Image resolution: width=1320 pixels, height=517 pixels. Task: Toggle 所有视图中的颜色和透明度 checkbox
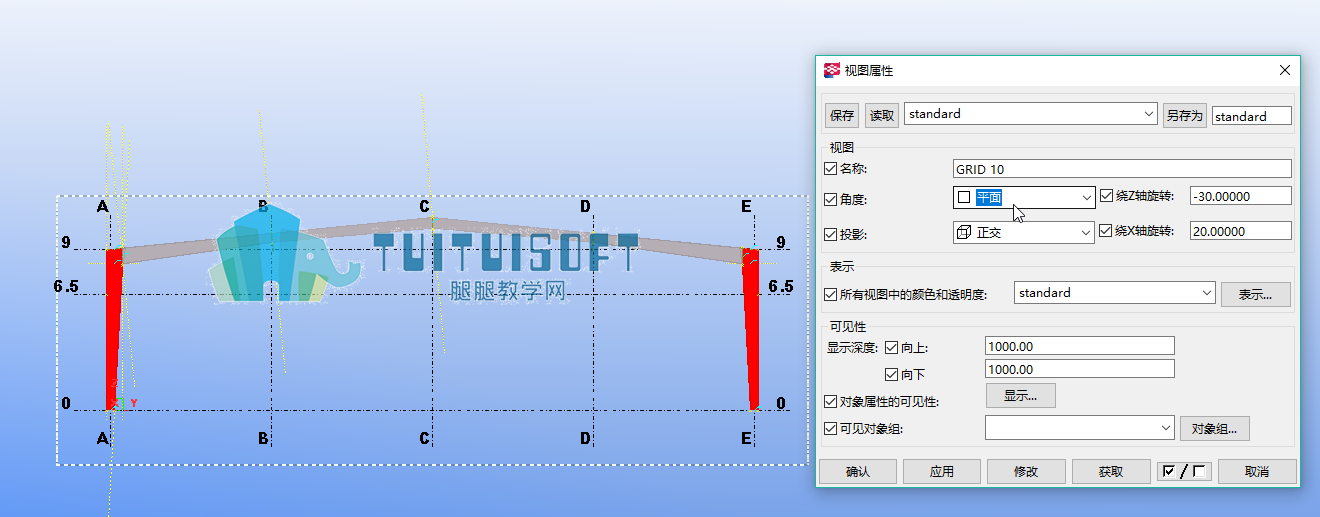coord(830,294)
